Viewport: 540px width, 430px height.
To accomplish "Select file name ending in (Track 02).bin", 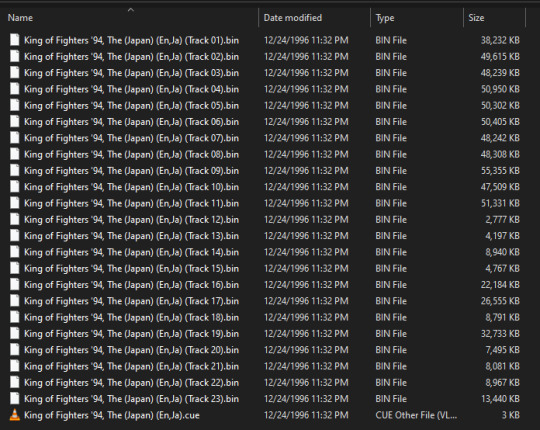I will [x=131, y=56].
